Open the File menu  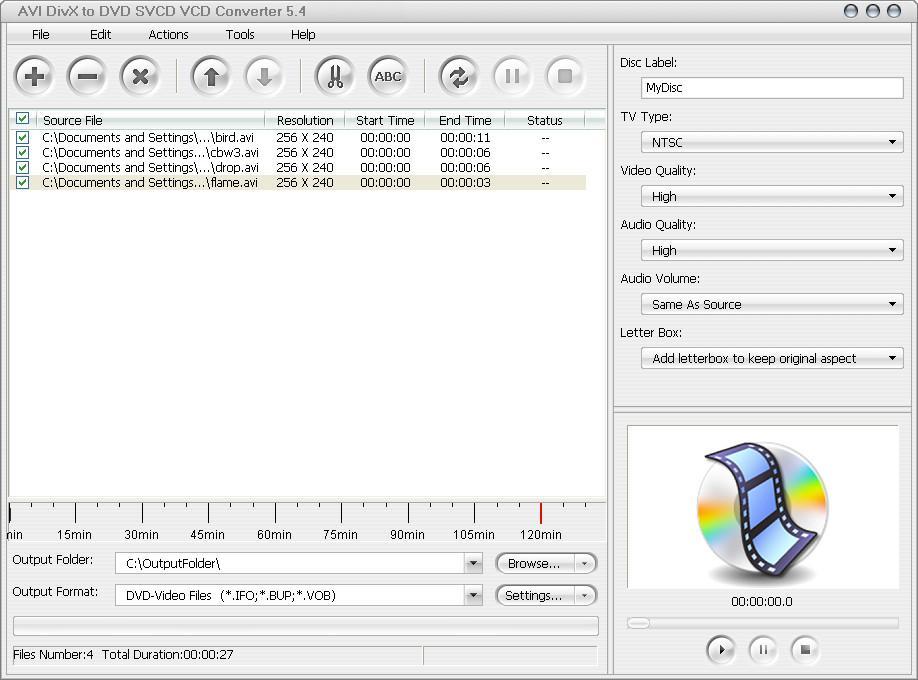coord(40,35)
